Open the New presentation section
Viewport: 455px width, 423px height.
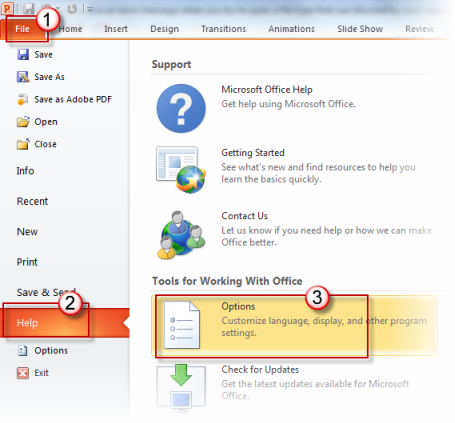click(x=27, y=232)
